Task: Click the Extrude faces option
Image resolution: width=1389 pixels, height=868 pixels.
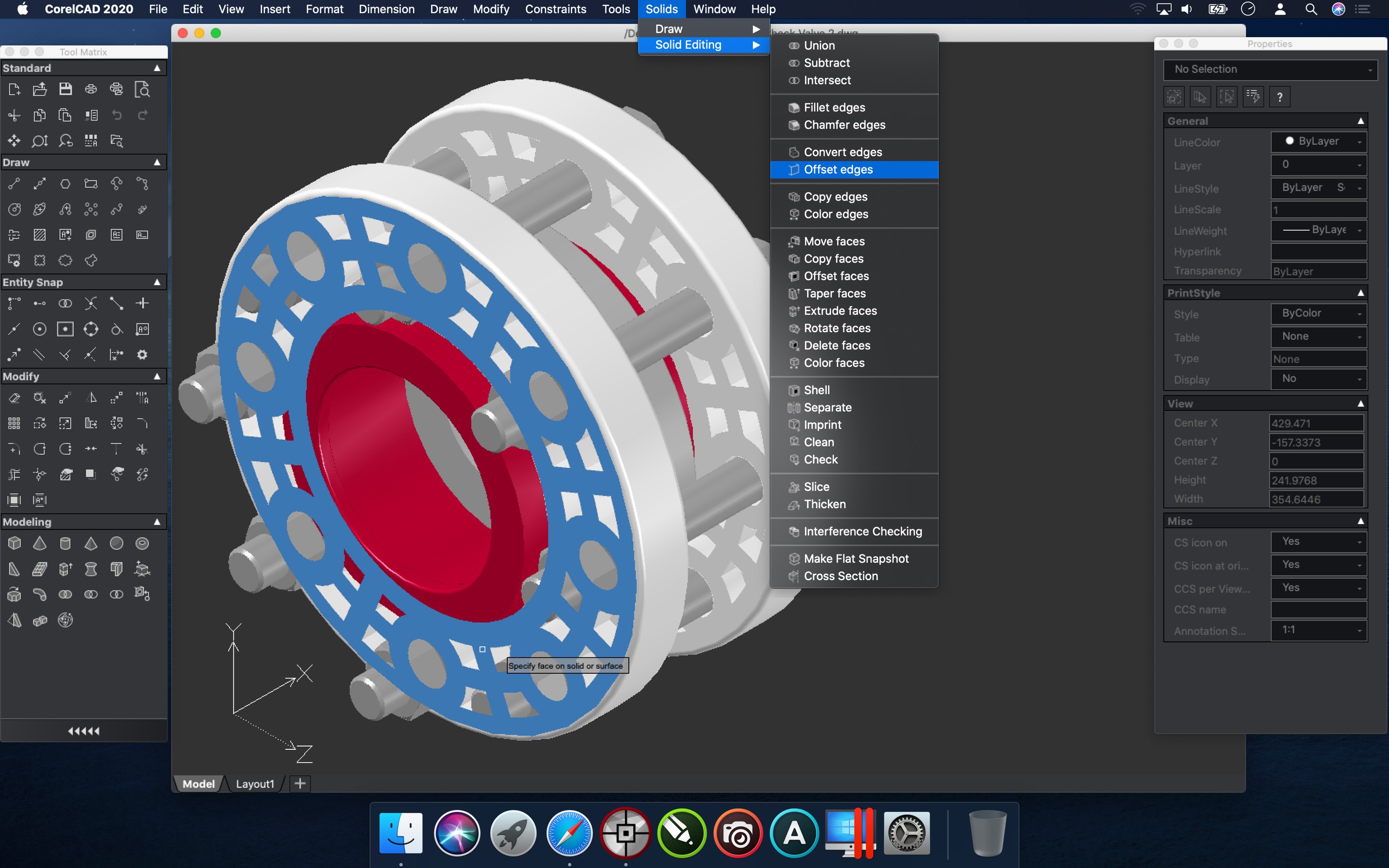Action: tap(839, 310)
